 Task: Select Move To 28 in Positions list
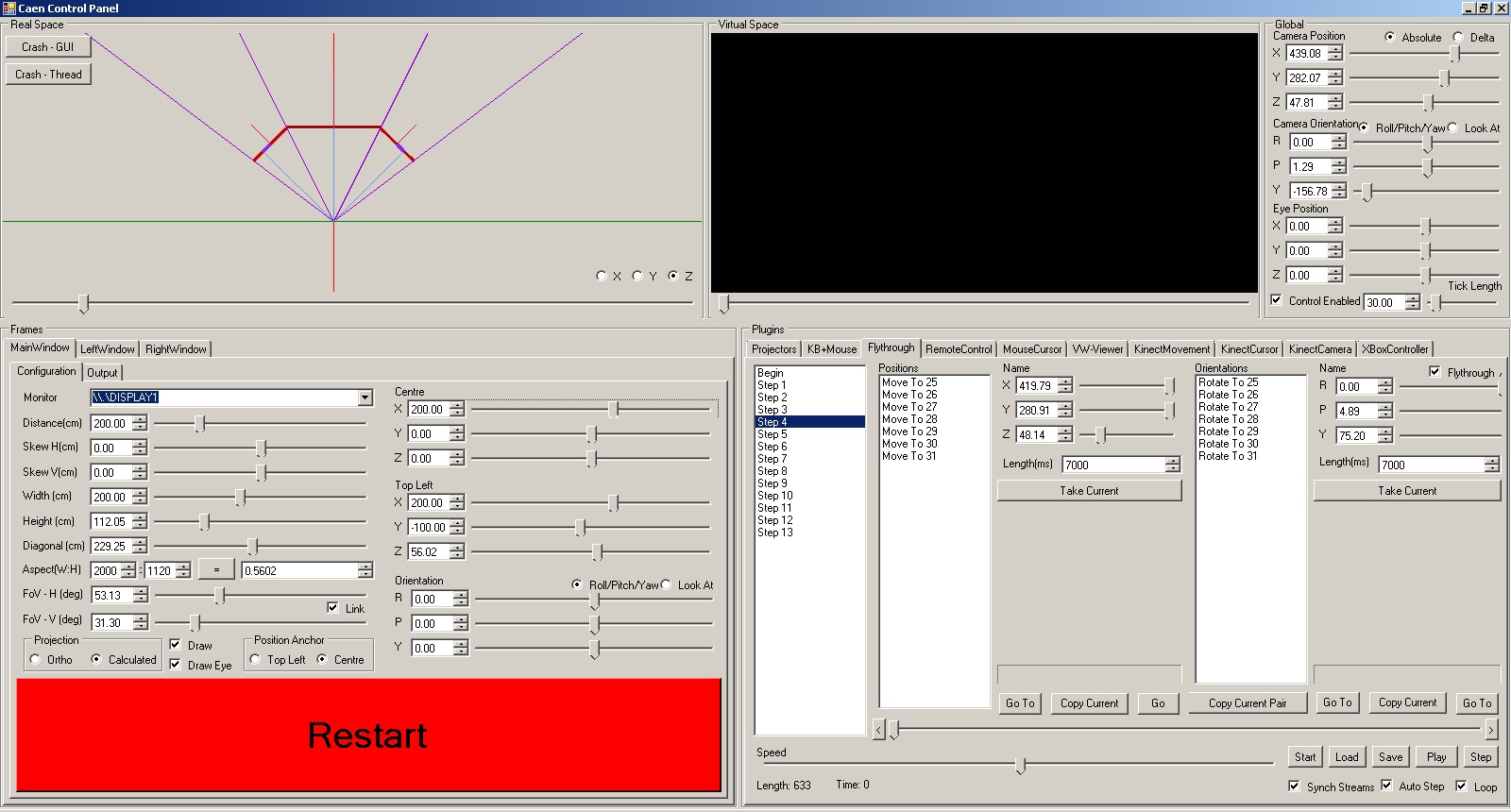(x=908, y=419)
